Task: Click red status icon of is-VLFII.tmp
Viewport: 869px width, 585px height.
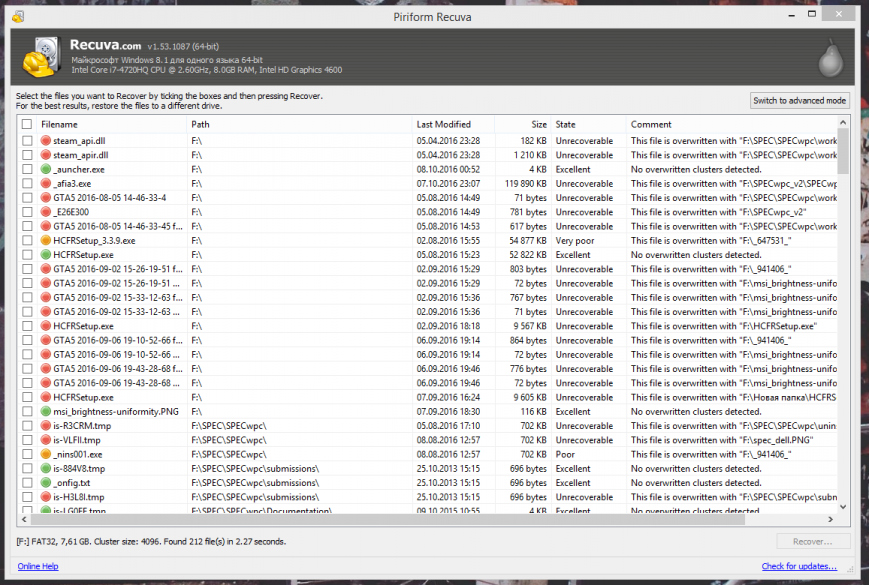Action: [46, 440]
